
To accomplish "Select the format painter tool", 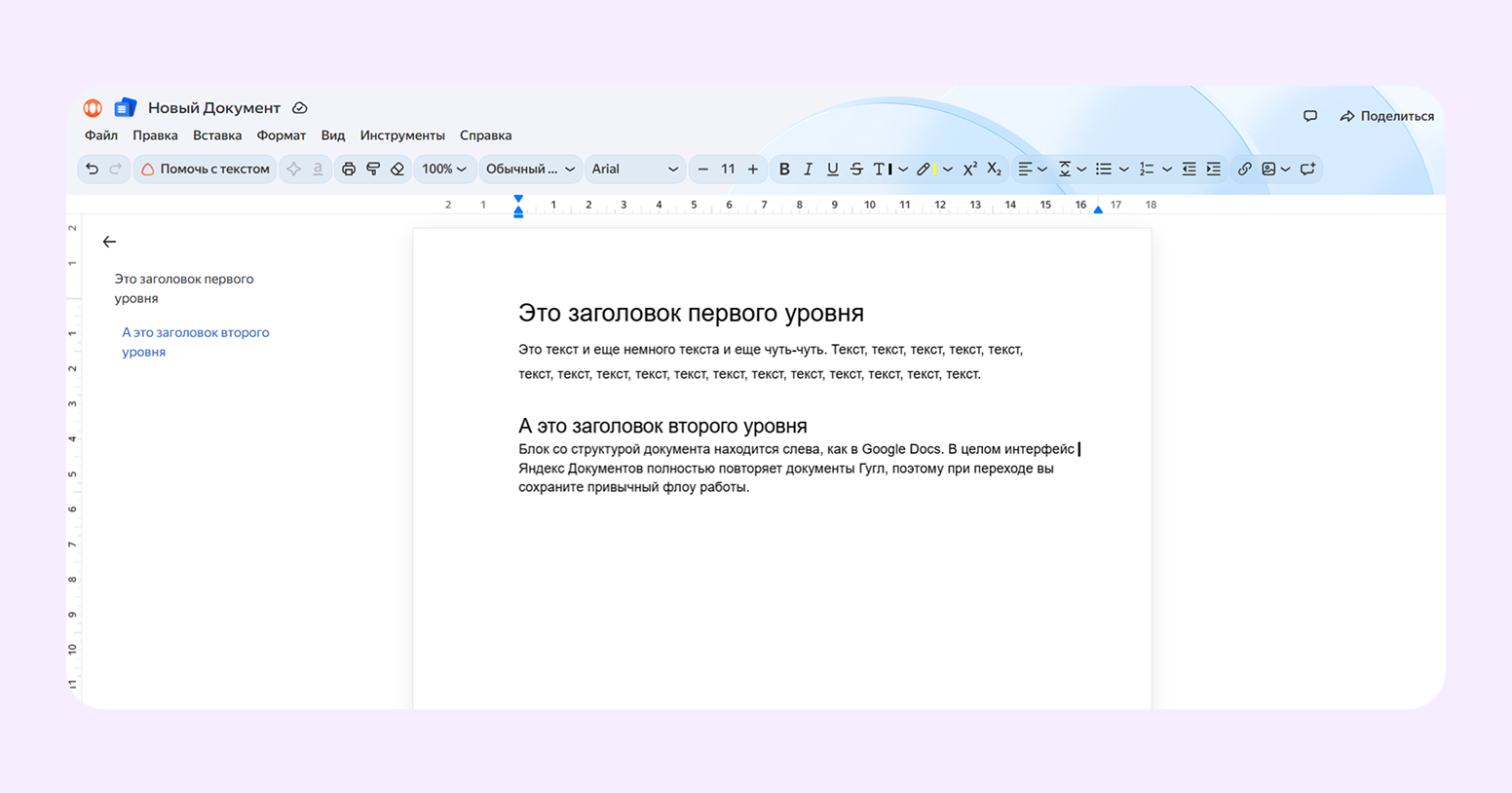I will [372, 169].
